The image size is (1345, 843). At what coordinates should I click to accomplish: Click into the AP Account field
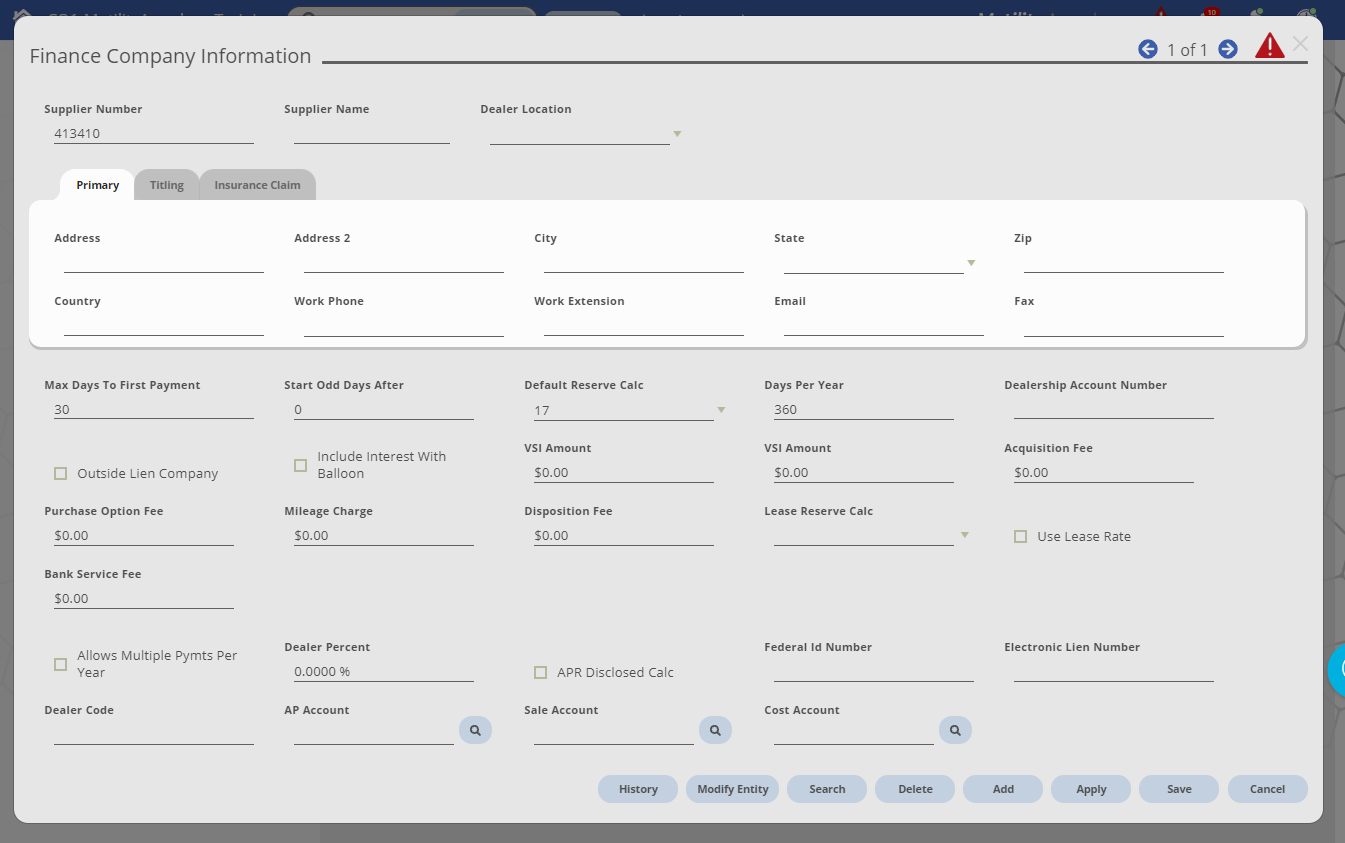coord(374,734)
